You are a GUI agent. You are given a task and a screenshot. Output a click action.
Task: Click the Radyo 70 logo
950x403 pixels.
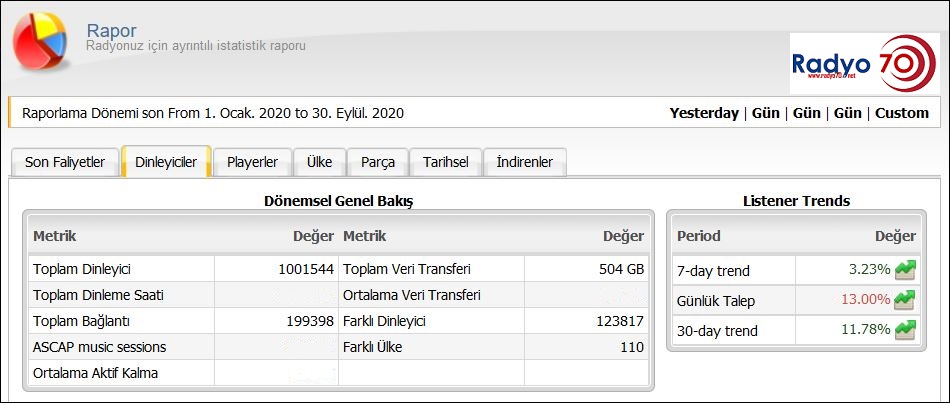[863, 63]
